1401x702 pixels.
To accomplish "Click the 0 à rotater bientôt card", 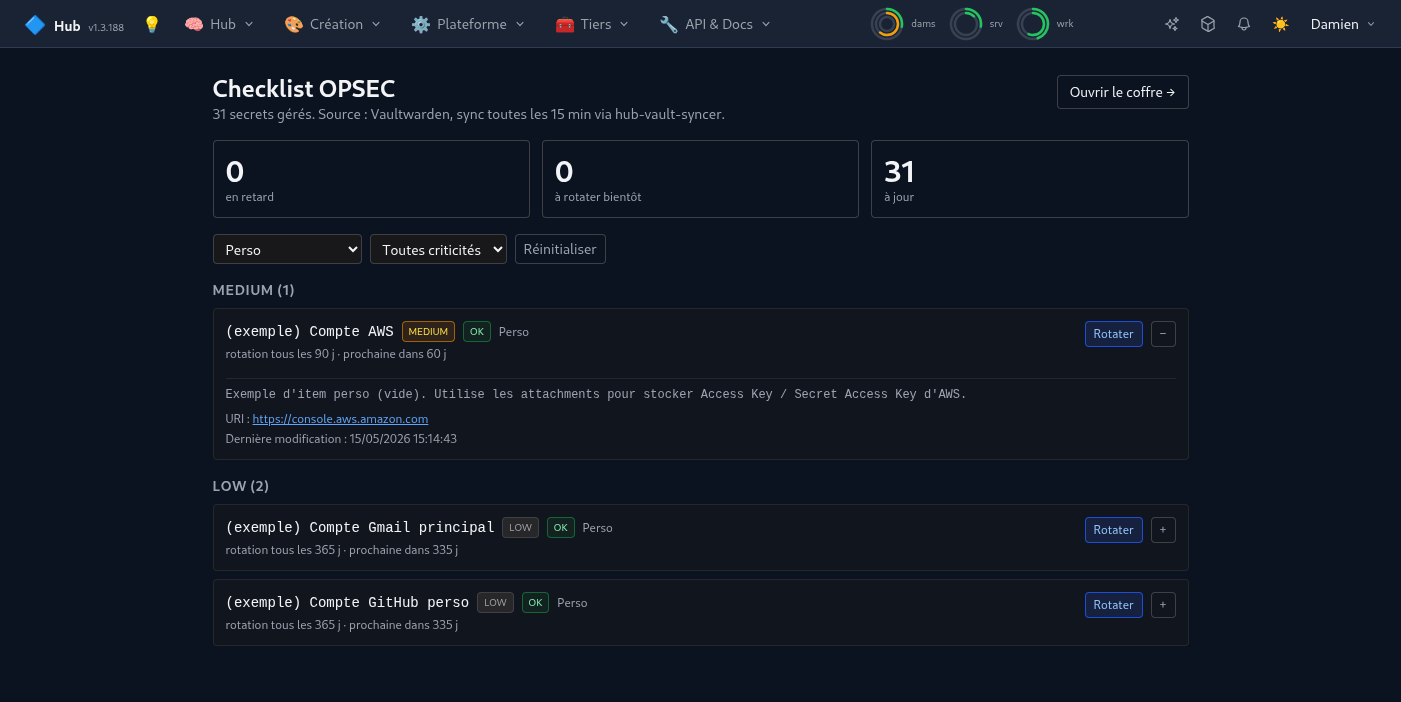I will 700,179.
